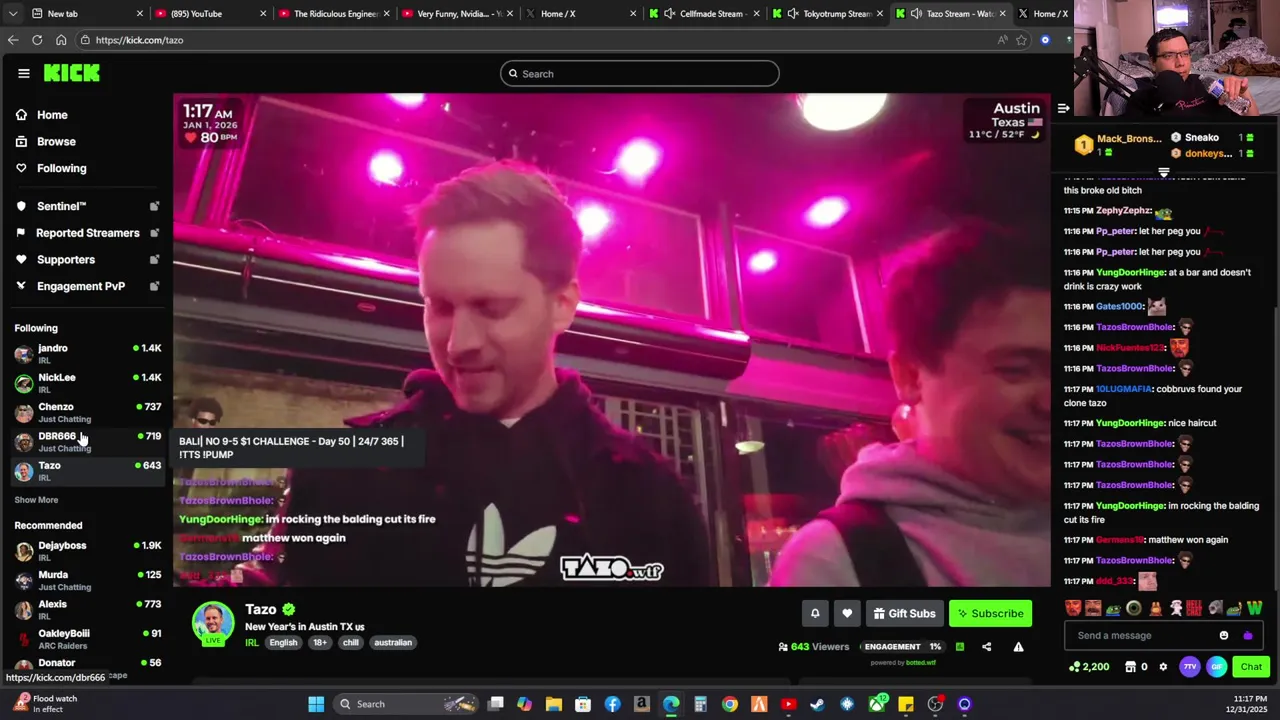The image size is (1280, 720).
Task: Click the Gift Subs button
Action: coord(905,614)
